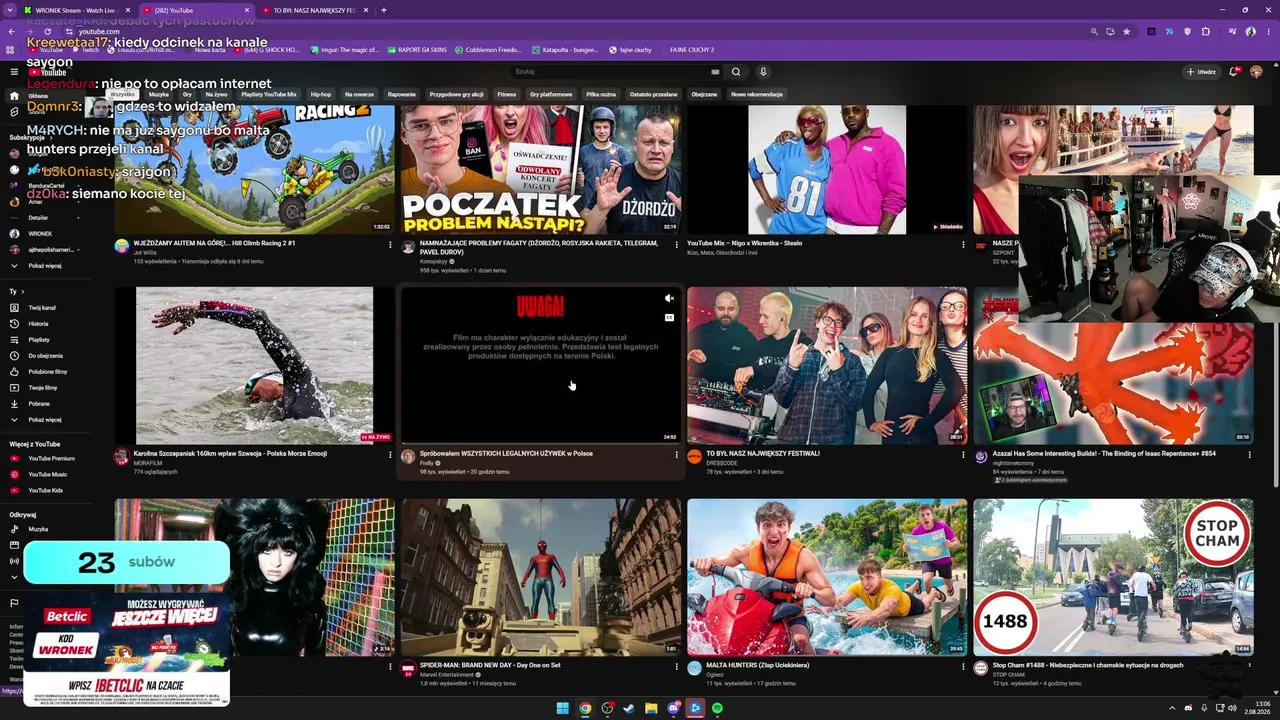Image resolution: width=1280 pixels, height=720 pixels.
Task: Open the new browser tab button
Action: 384,10
